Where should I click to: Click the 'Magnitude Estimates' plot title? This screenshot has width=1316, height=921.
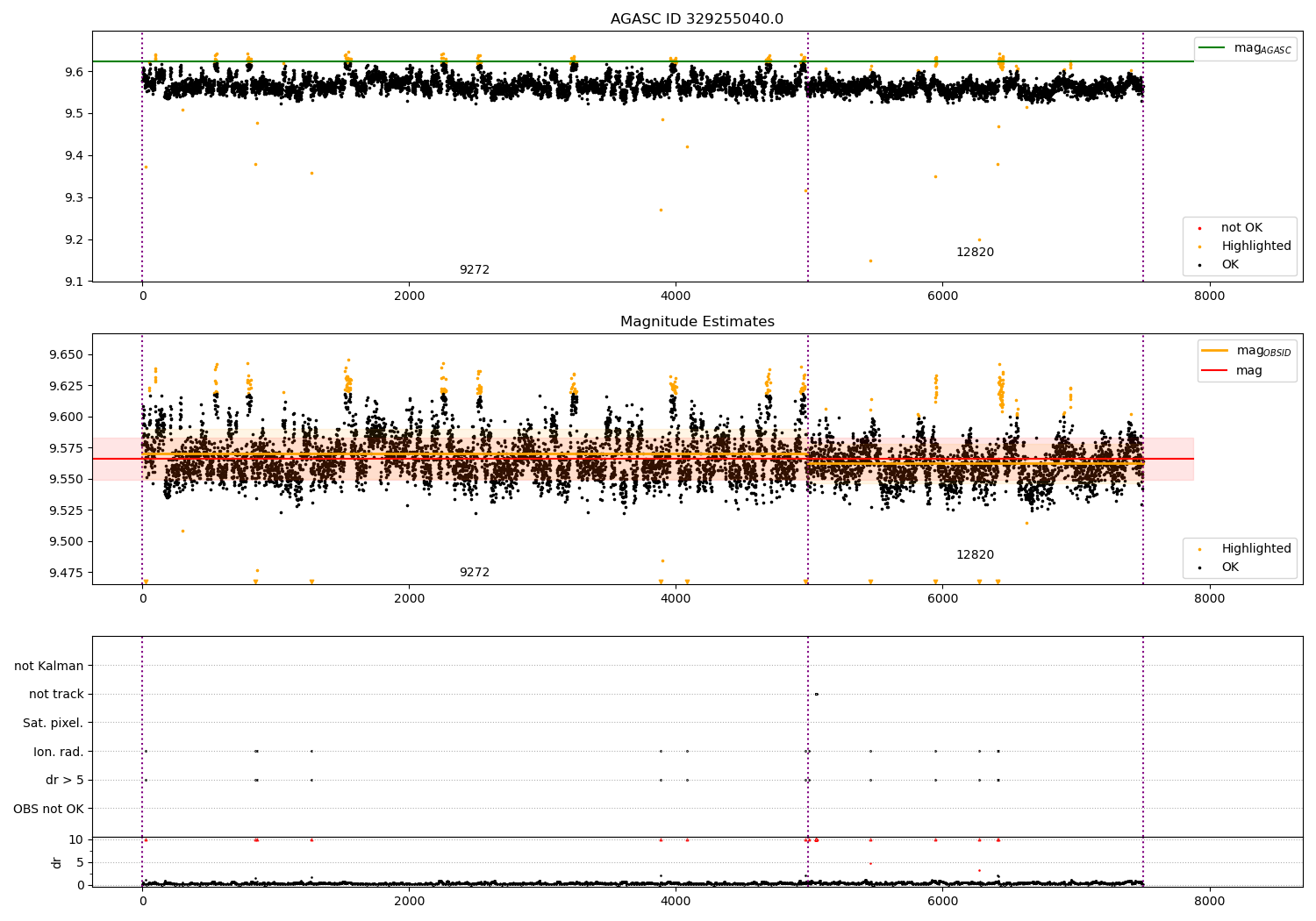(697, 322)
